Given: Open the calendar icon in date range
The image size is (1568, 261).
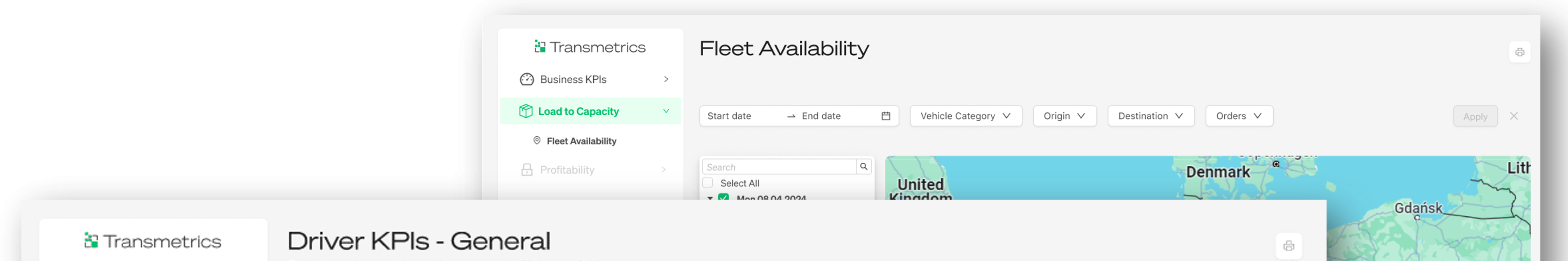Looking at the screenshot, I should 886,116.
